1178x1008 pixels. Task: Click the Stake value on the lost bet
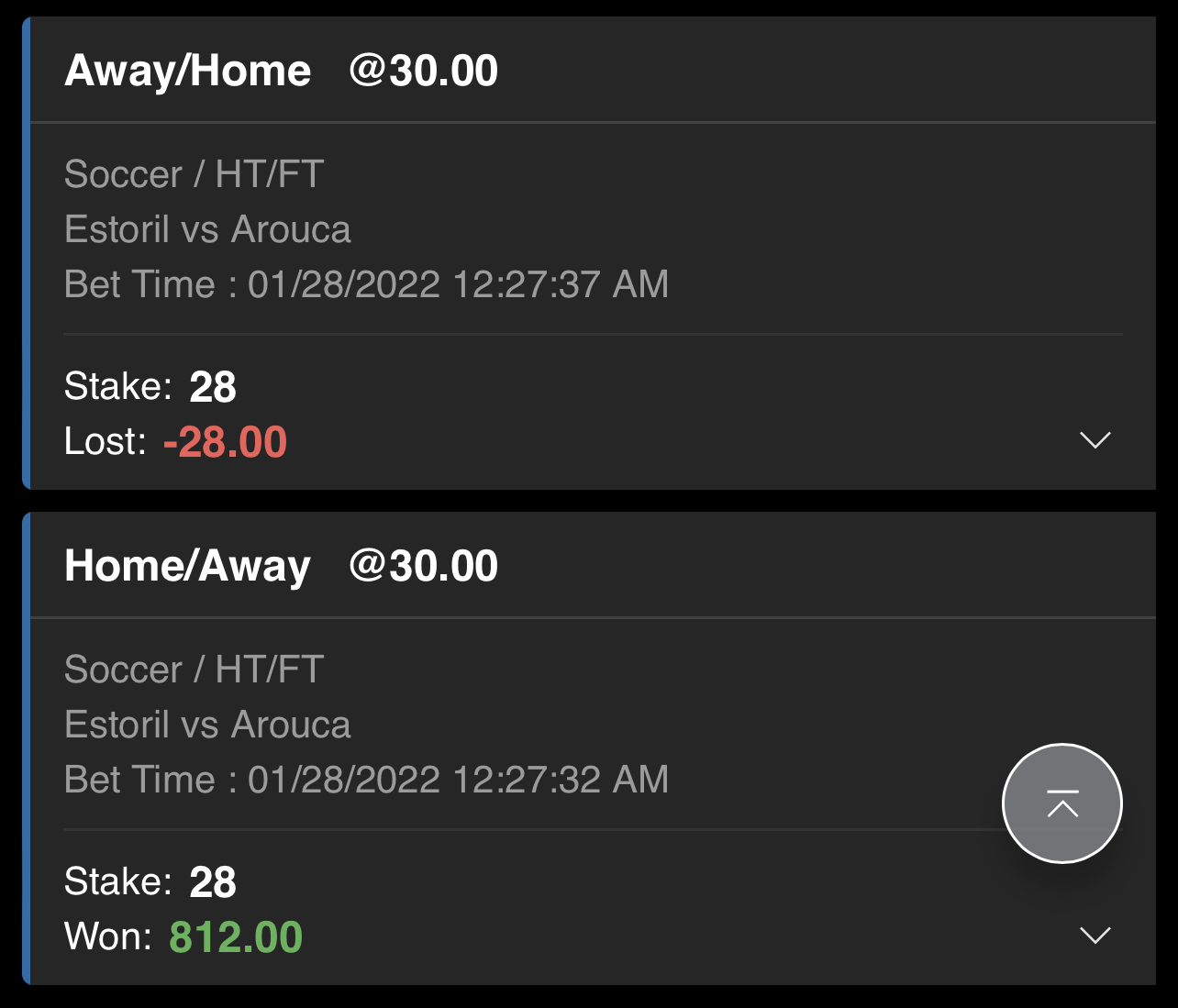tap(213, 387)
